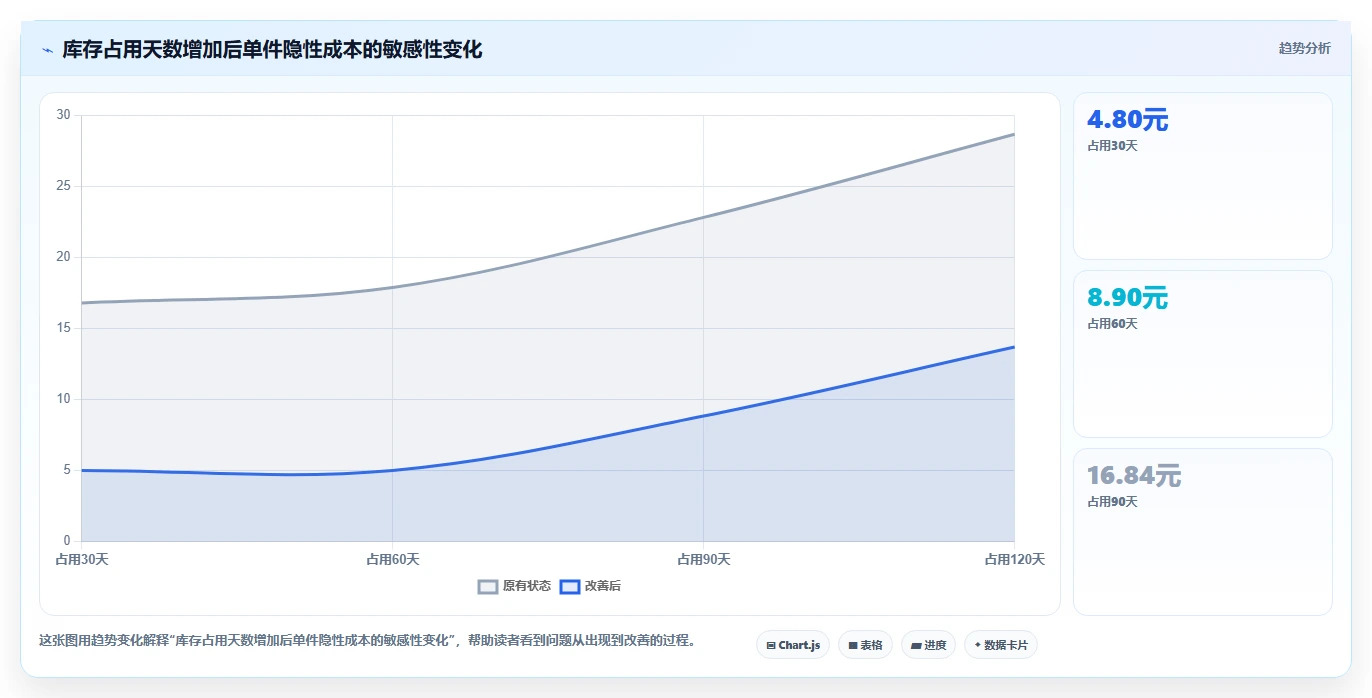Image resolution: width=1372 pixels, height=698 pixels.
Task: Click the y-axis value 20
Action: pos(63,257)
